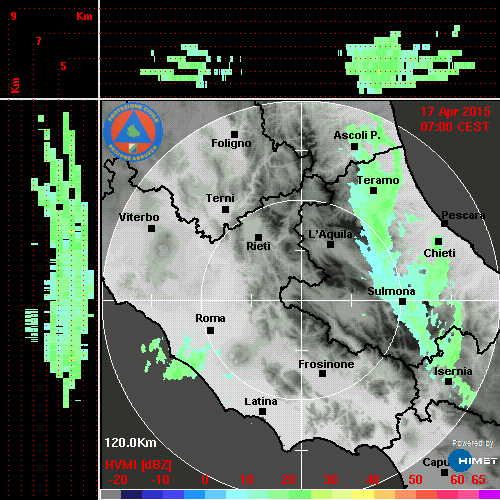This screenshot has width=500, height=500.
Task: Click the 'Viterbo' city name label
Action: pos(139,217)
